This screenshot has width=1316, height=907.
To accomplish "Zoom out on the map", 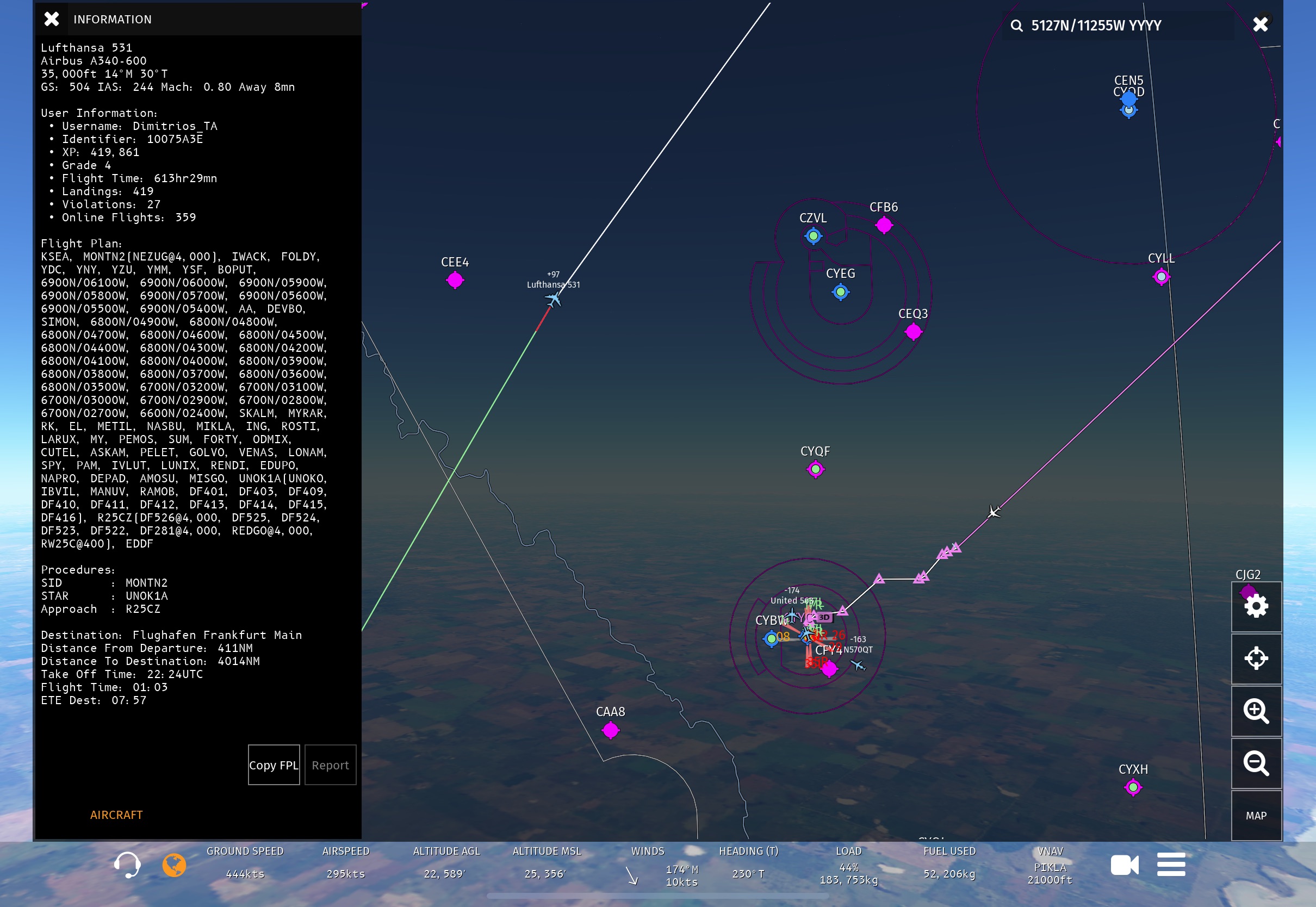I will (1256, 763).
